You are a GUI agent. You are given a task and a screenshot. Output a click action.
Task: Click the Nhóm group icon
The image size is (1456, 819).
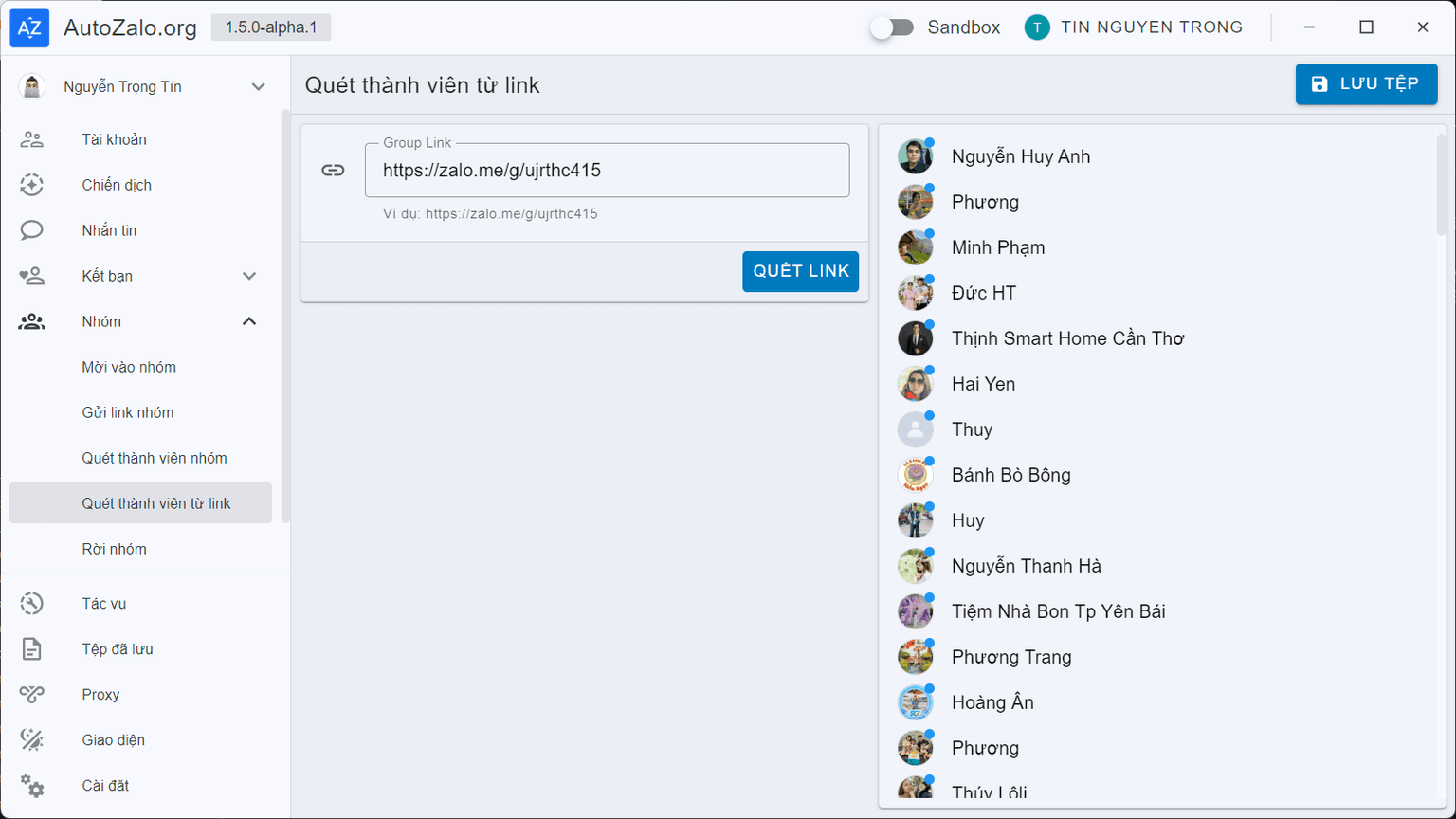[x=32, y=321]
